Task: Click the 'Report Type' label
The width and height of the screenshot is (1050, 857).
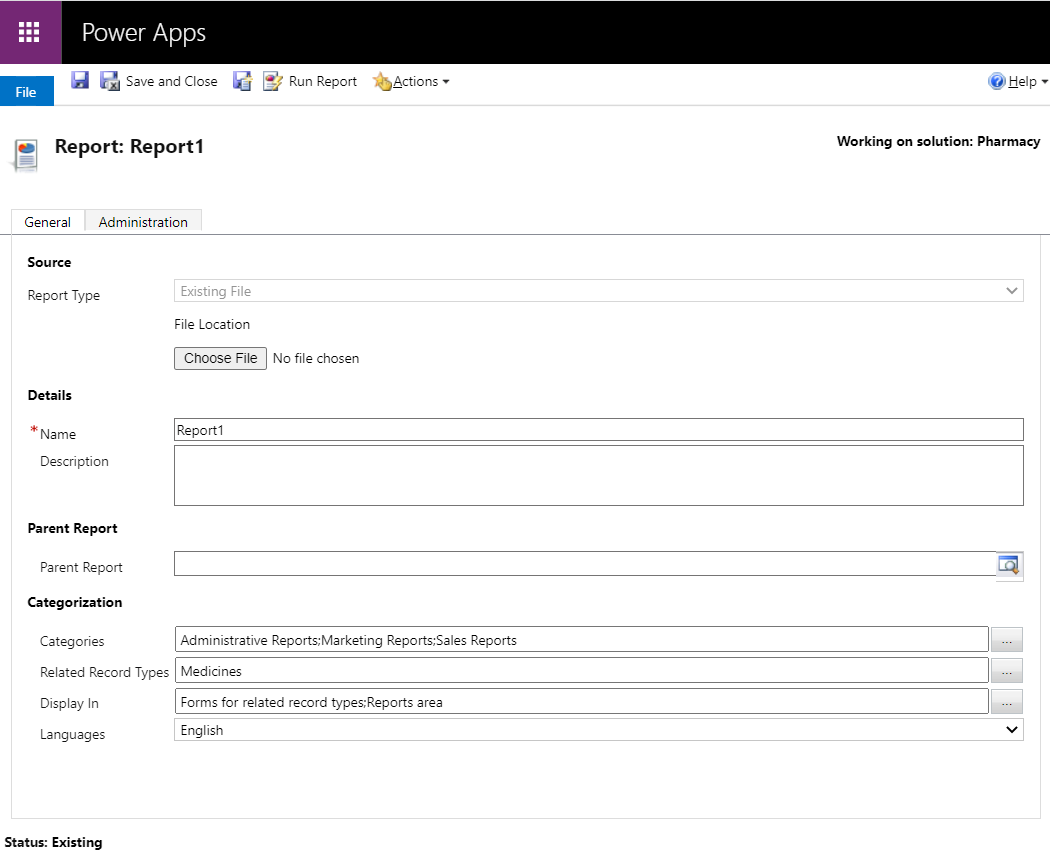Action: [x=64, y=295]
